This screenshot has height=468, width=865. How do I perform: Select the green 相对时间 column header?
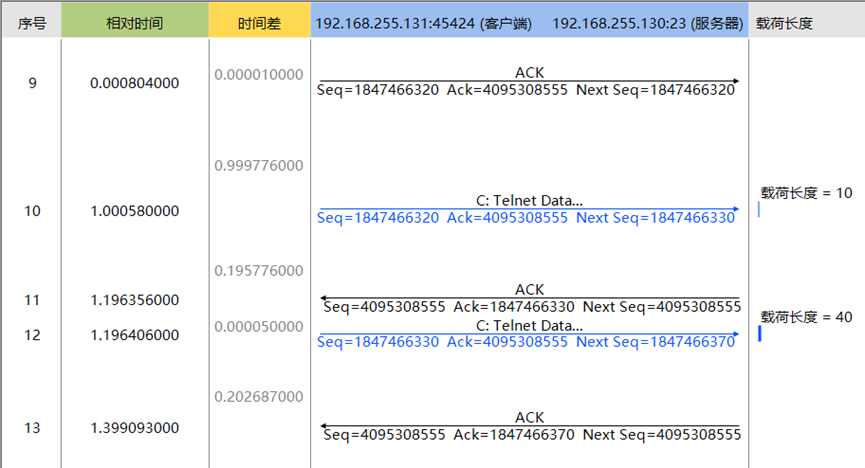click(134, 22)
